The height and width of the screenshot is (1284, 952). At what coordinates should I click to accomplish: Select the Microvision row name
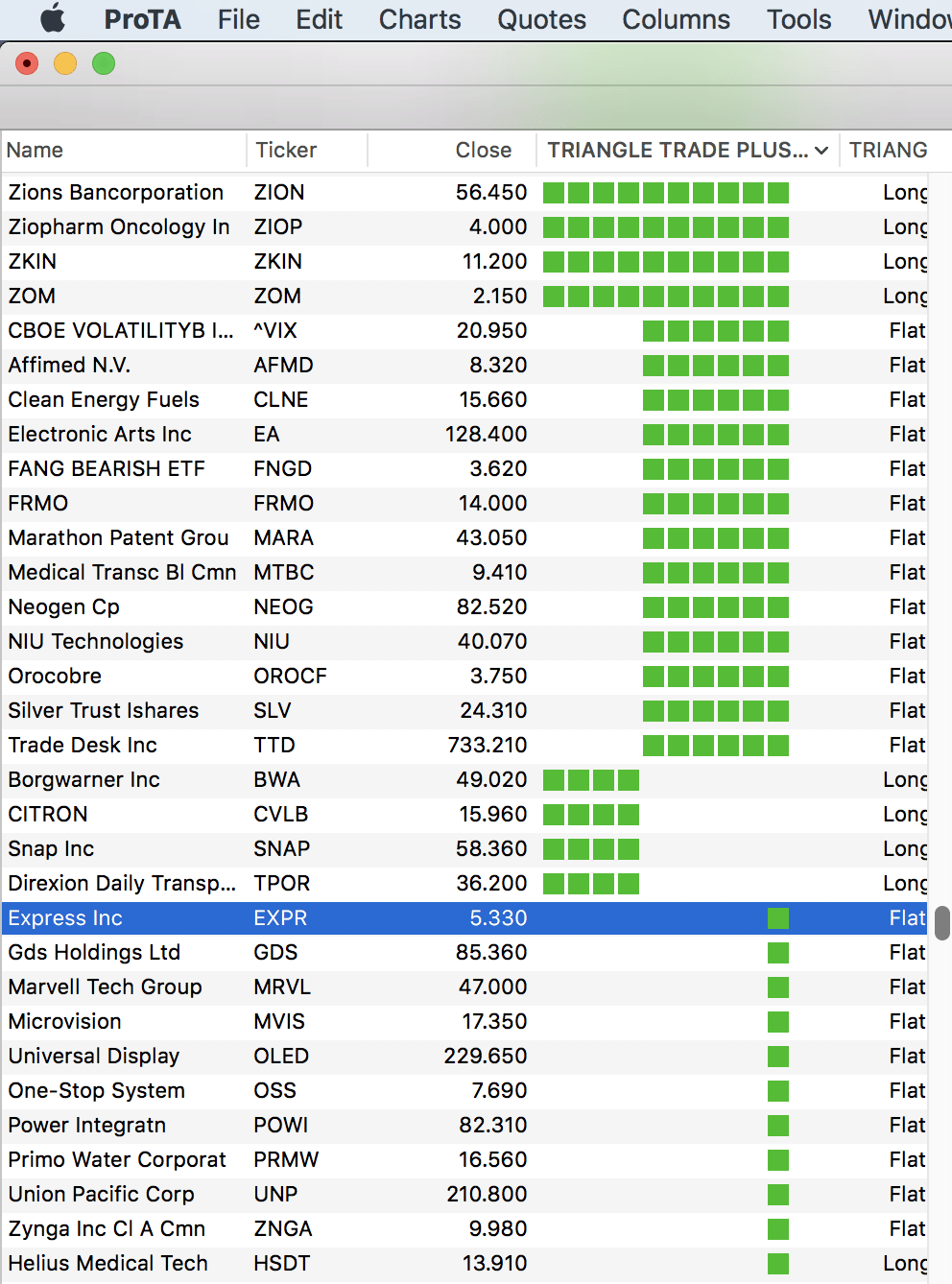[x=64, y=1021]
